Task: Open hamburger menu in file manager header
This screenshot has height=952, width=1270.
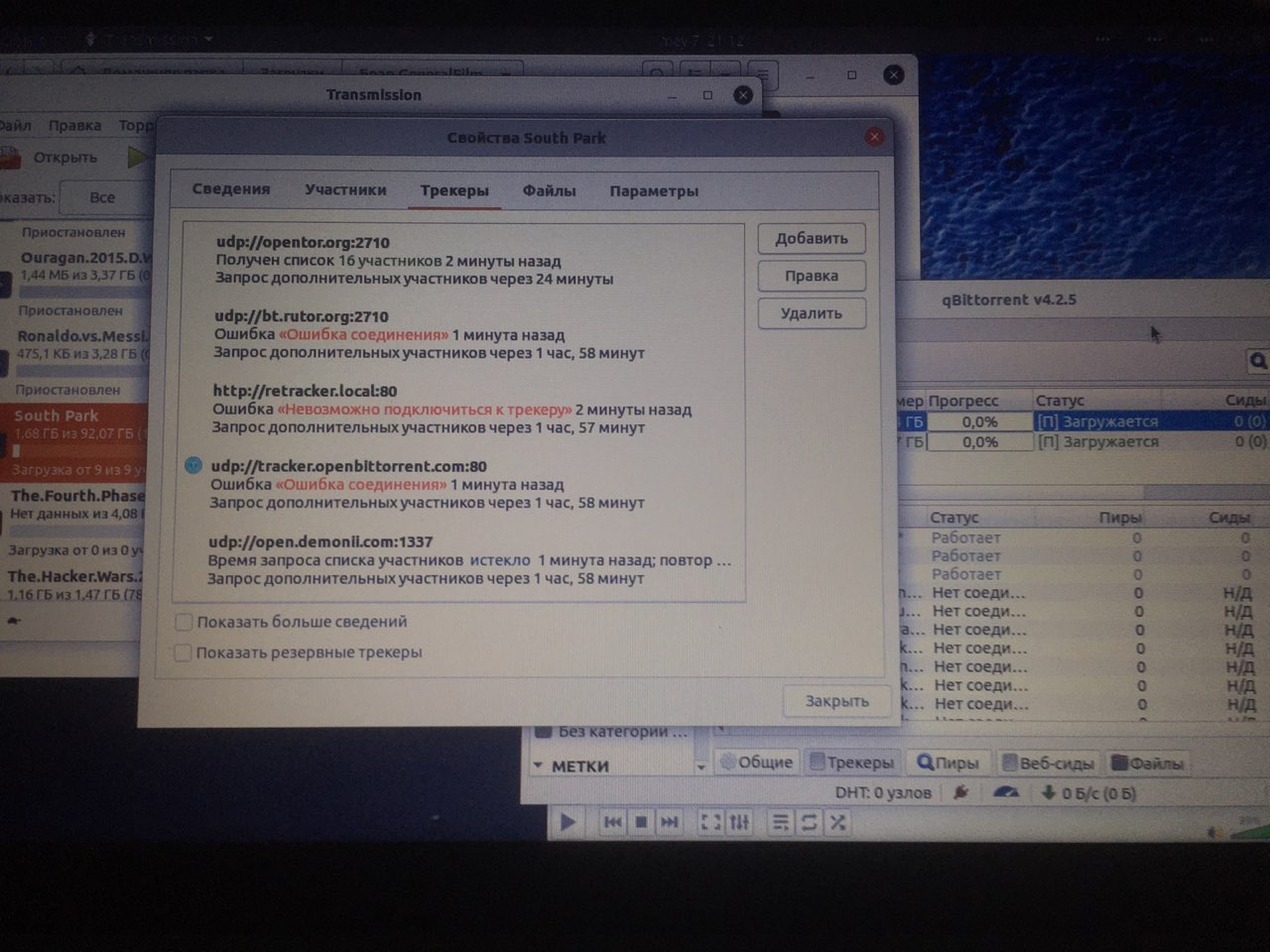Action: click(762, 73)
